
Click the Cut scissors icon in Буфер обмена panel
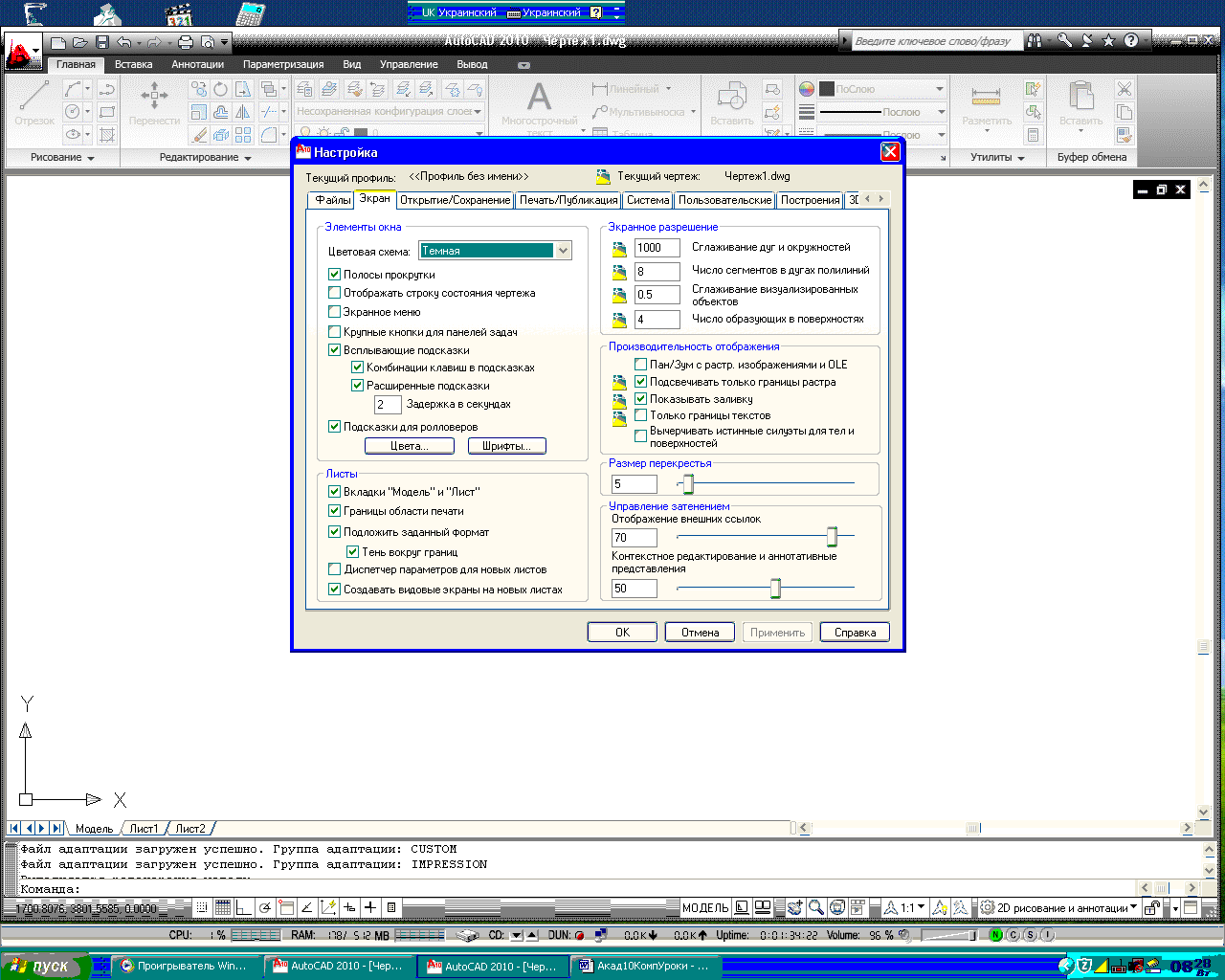click(x=1125, y=89)
